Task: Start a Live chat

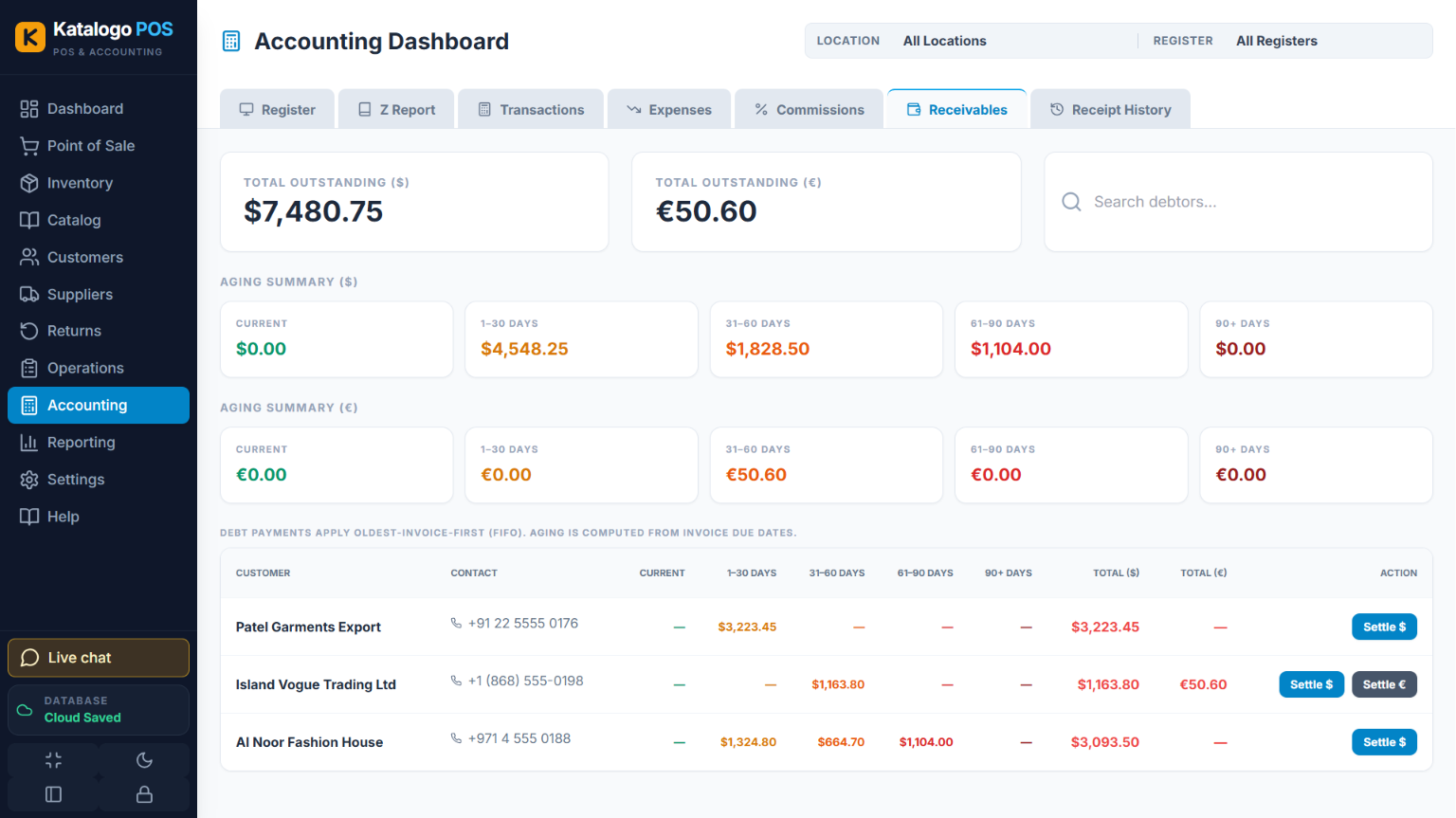Action: click(99, 658)
